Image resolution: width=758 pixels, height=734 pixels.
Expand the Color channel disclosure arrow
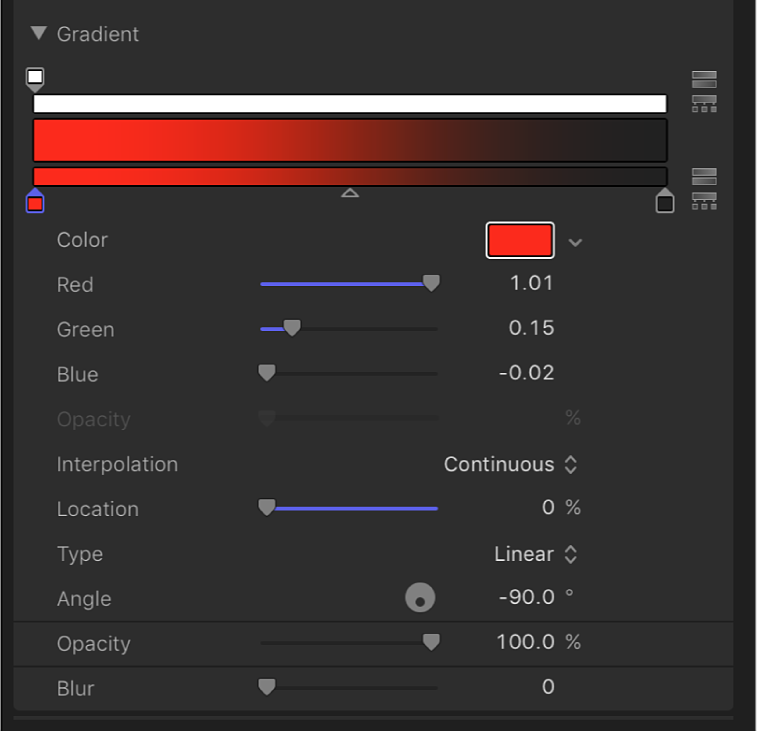coord(575,242)
